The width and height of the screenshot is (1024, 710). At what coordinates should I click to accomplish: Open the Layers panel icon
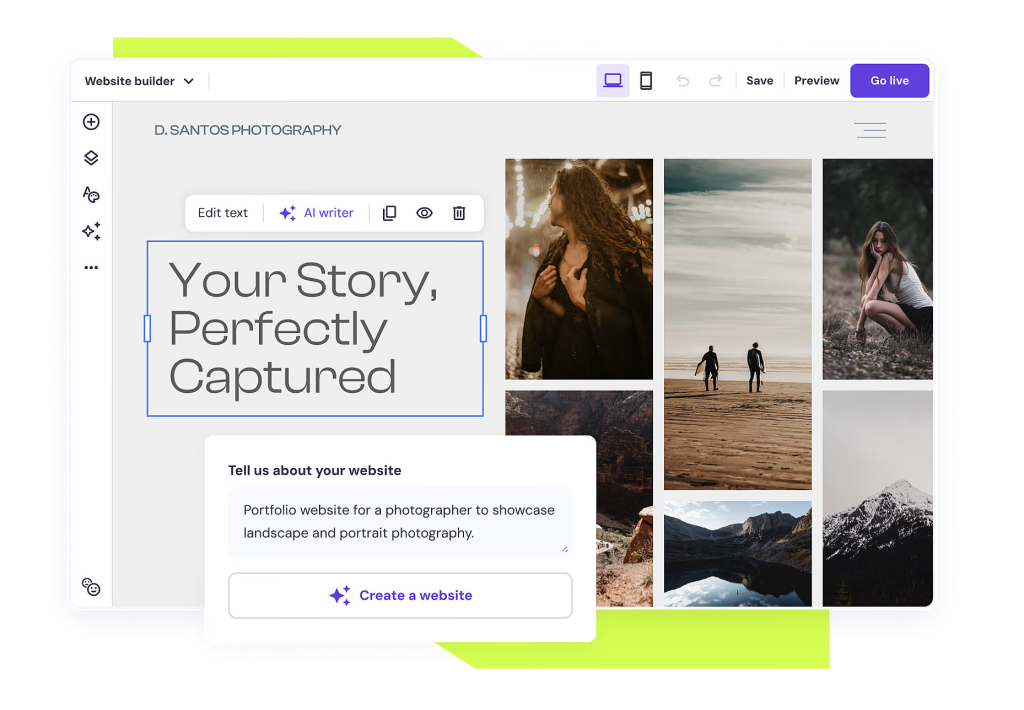point(91,157)
